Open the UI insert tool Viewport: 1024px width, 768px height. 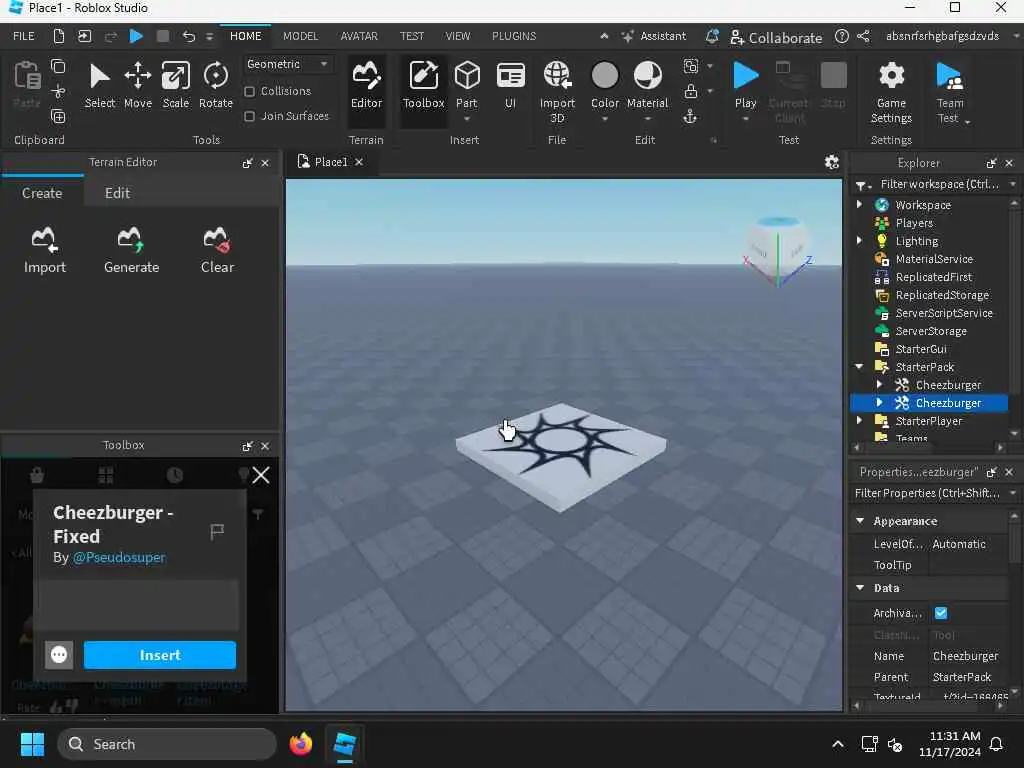coord(510,86)
